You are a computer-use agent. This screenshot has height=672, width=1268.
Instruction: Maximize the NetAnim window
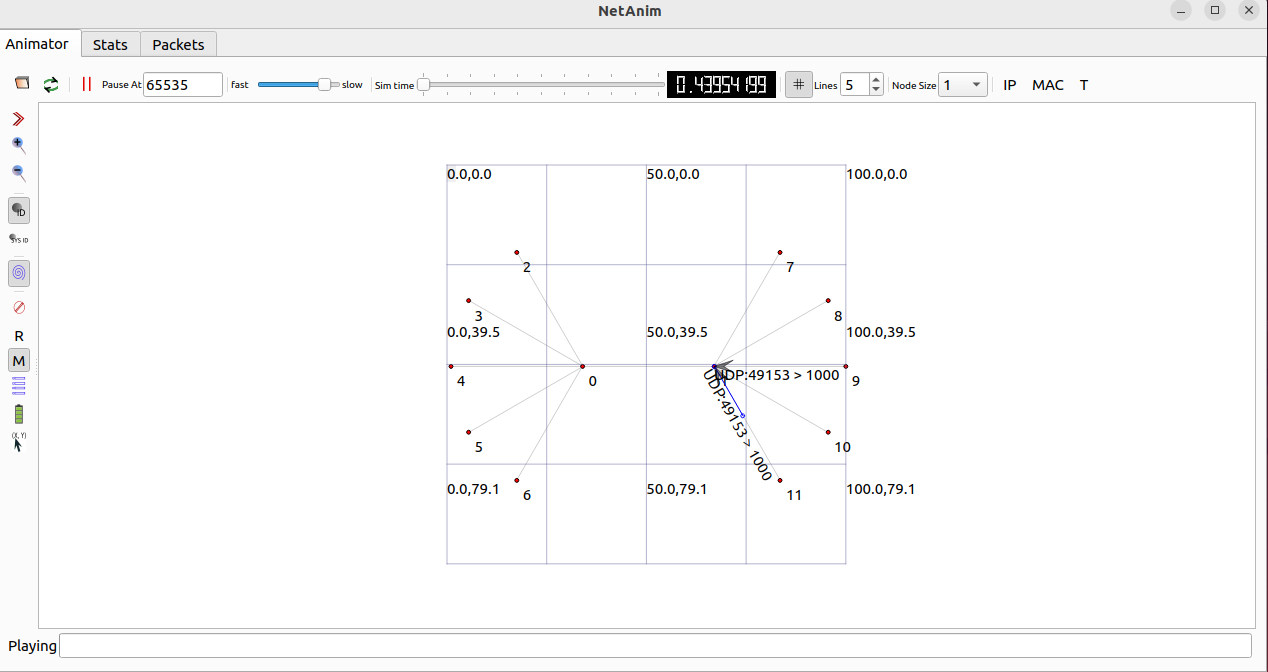(1215, 10)
